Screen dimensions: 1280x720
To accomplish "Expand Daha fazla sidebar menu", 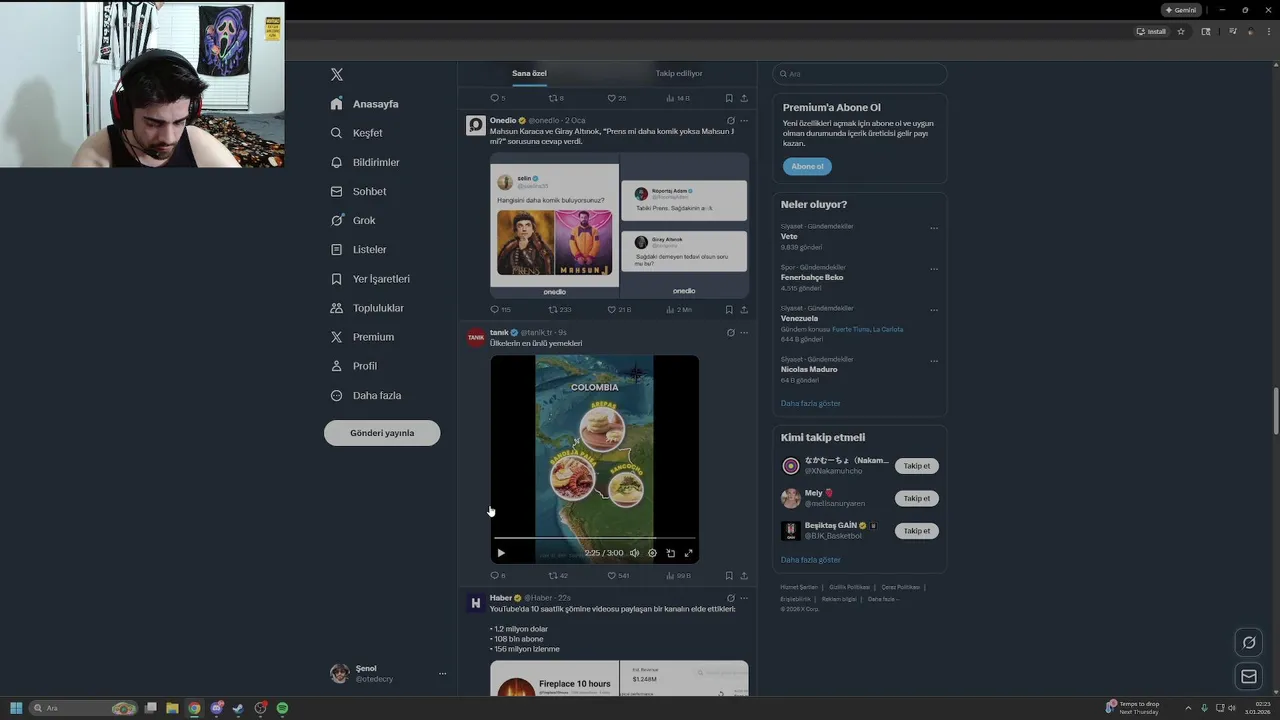I will 366,395.
